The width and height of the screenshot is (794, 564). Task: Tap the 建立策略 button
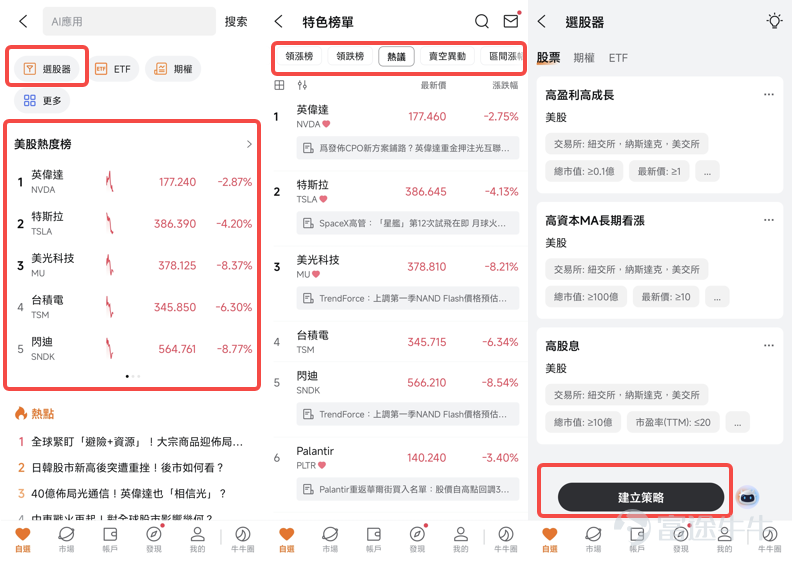641,497
